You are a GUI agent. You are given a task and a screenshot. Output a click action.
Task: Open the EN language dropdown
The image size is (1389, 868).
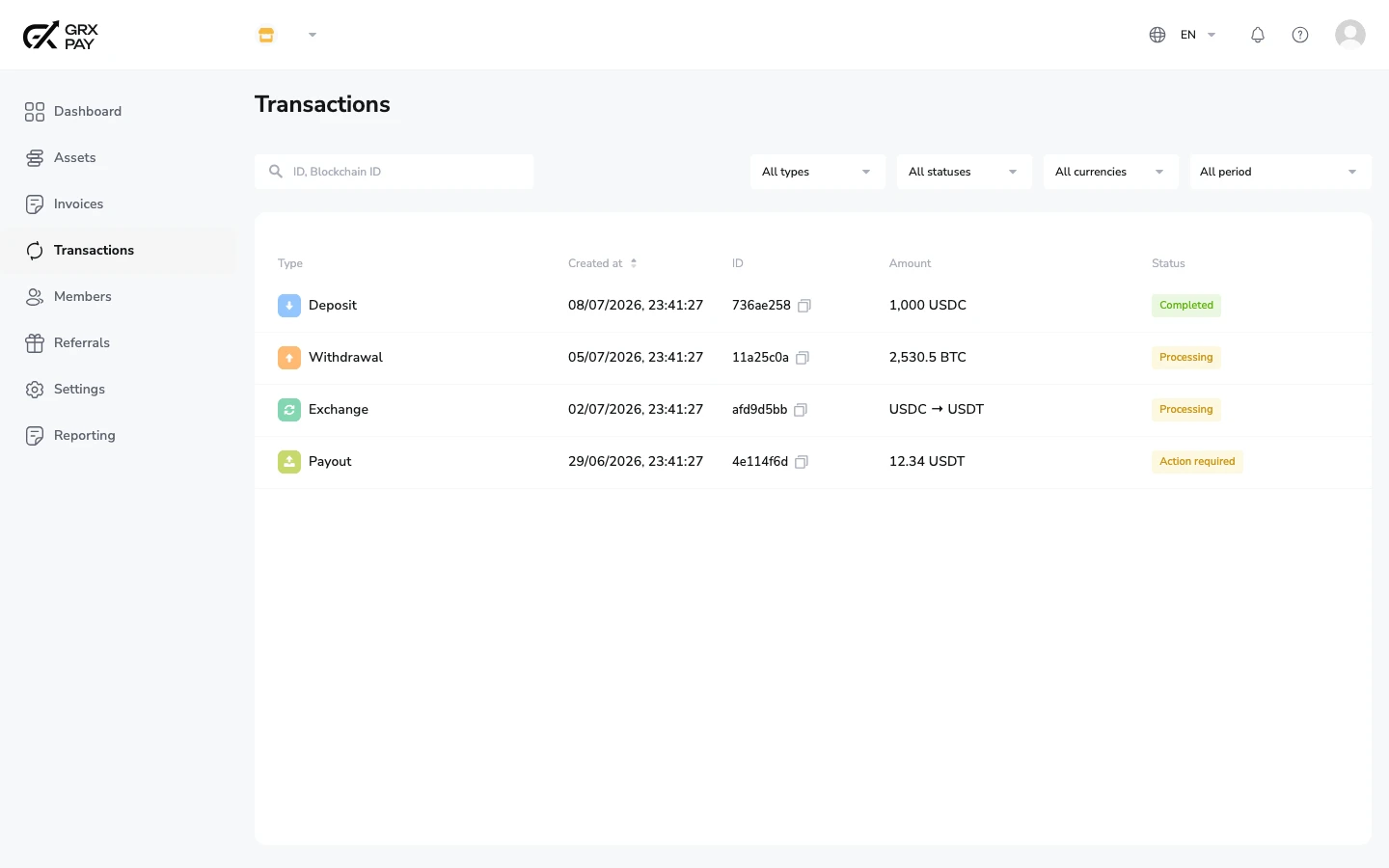pyautogui.click(x=1198, y=35)
